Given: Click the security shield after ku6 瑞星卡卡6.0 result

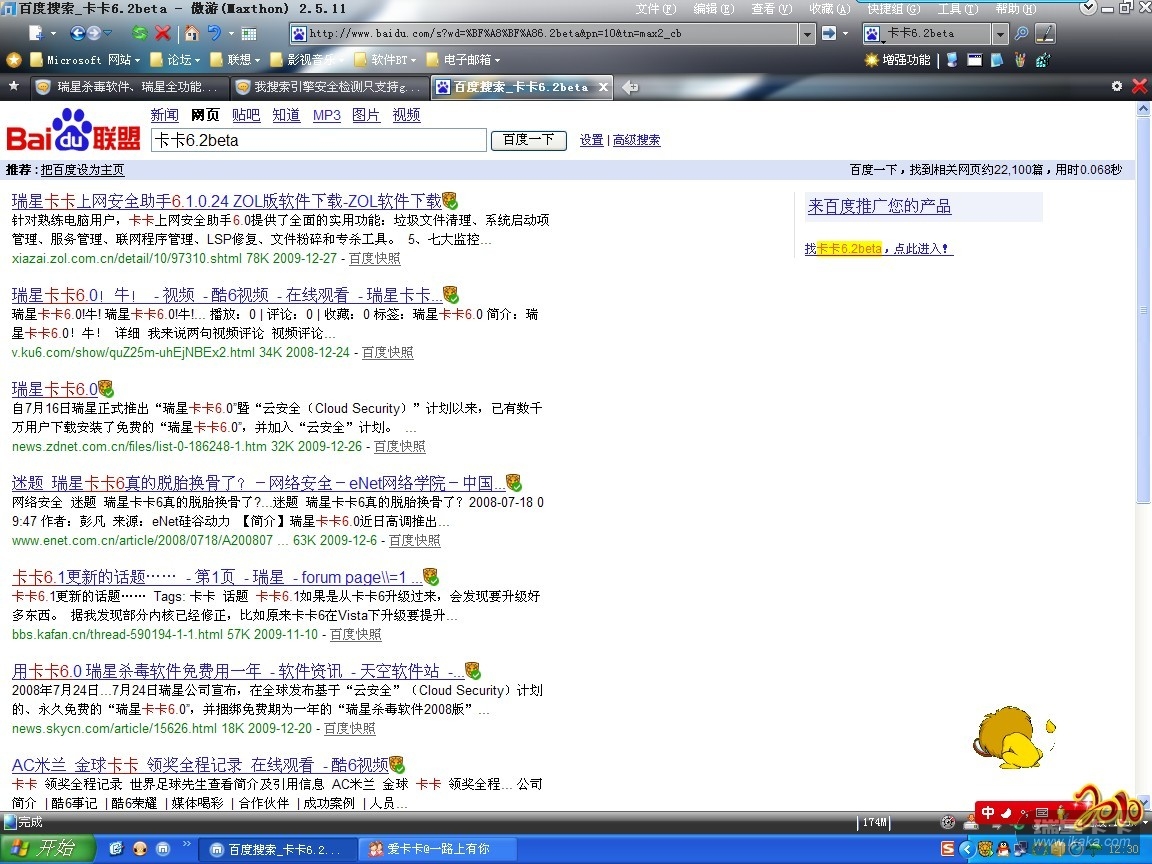Looking at the screenshot, I should tap(450, 295).
